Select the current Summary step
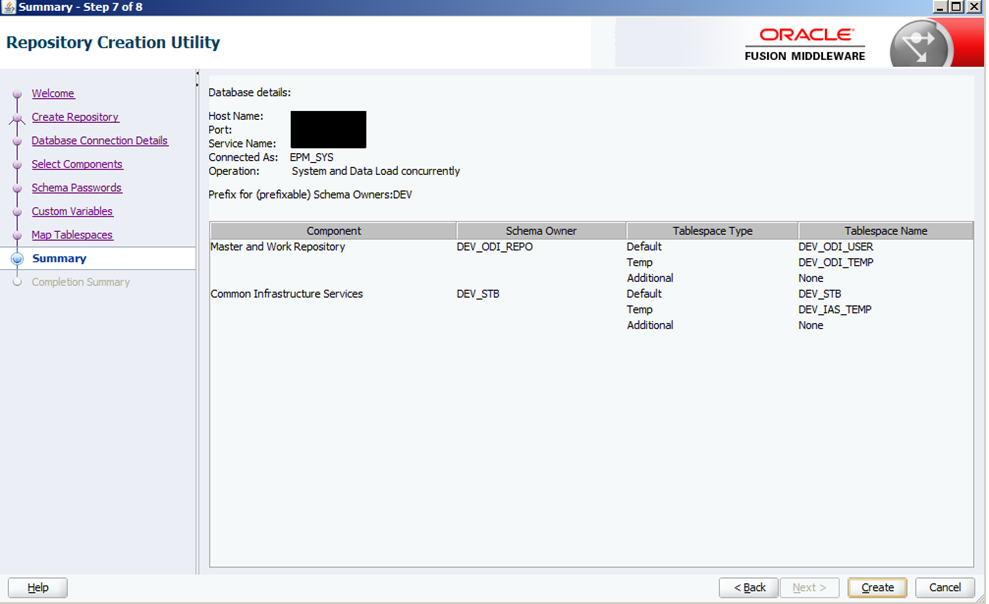 59,258
